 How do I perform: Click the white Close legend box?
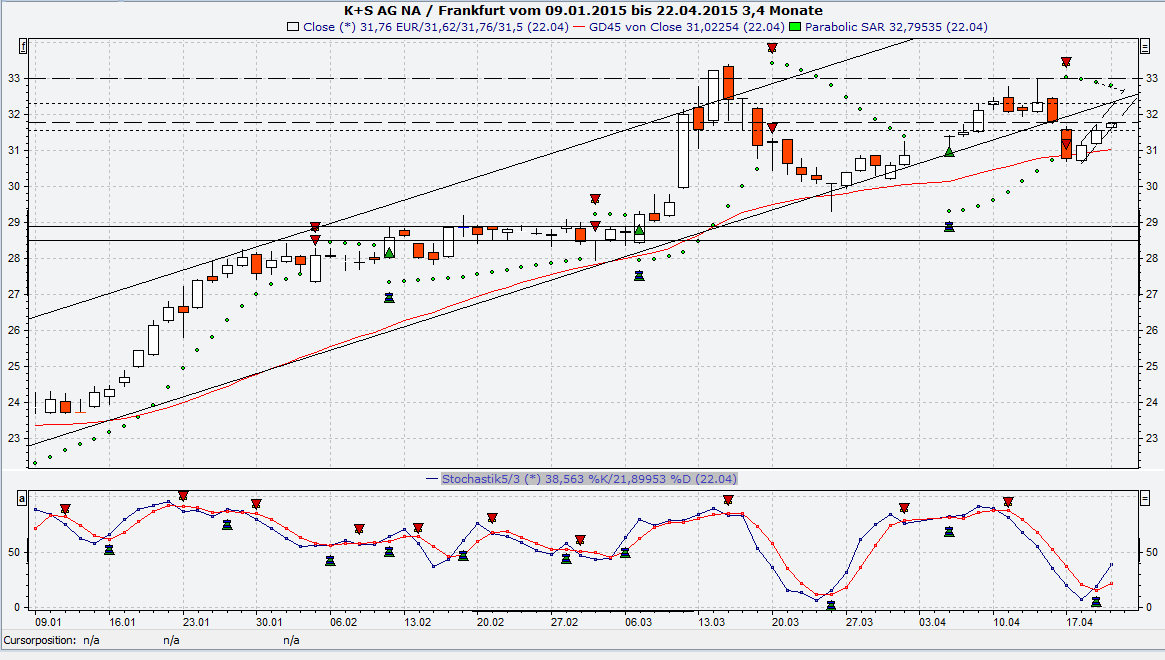[293, 27]
